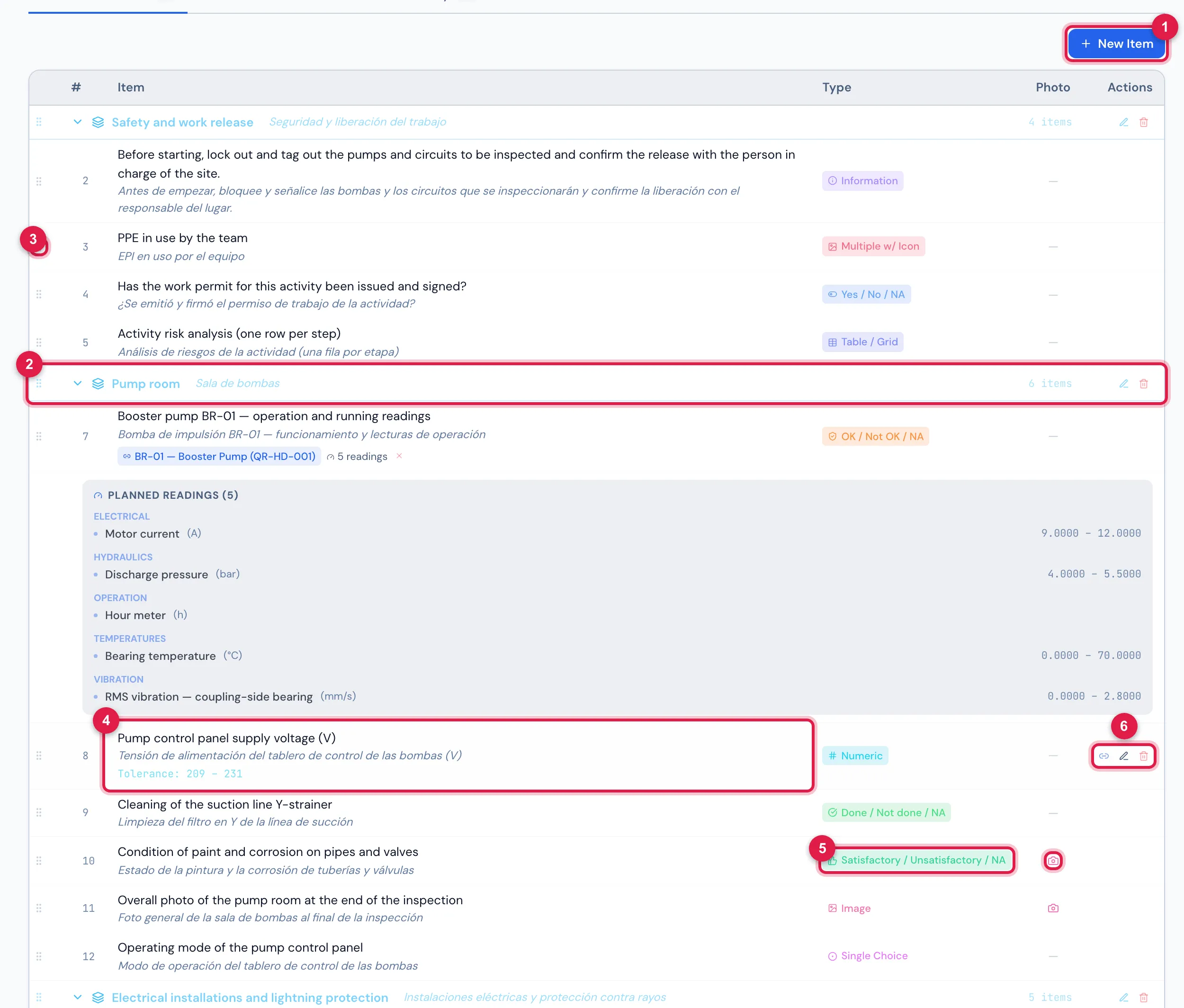Click the Numeric type badge

click(x=855, y=756)
